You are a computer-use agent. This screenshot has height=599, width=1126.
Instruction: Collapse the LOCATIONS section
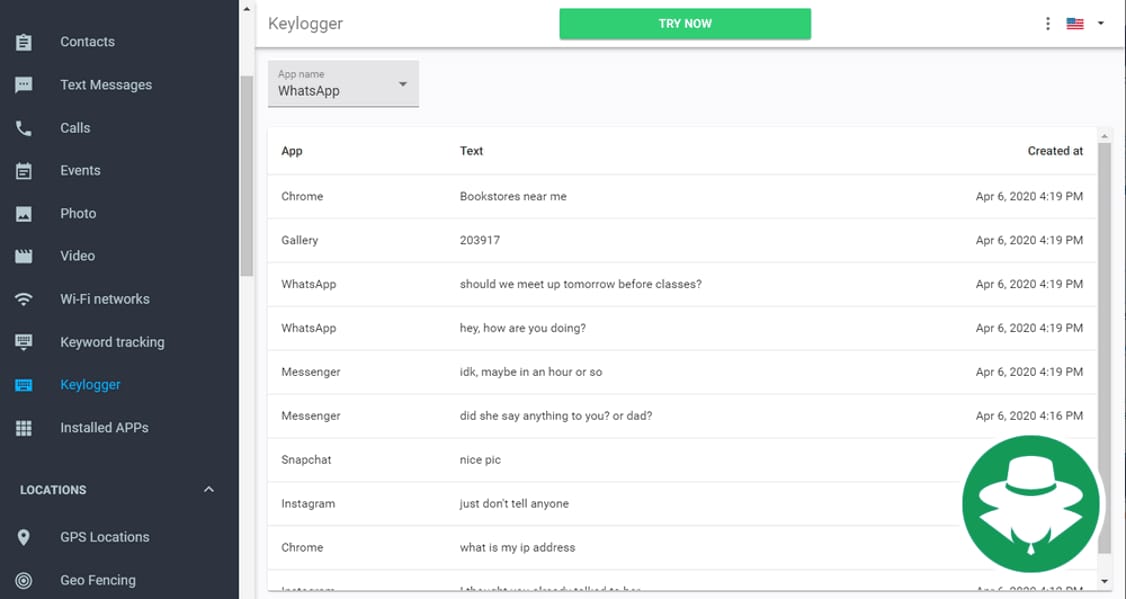208,489
